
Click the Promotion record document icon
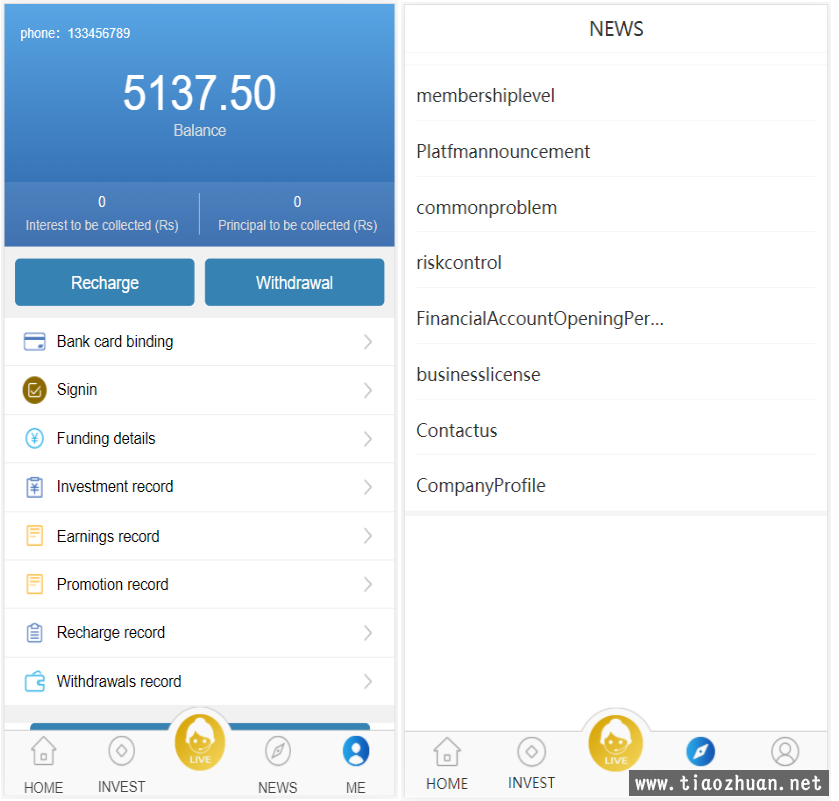[35, 584]
